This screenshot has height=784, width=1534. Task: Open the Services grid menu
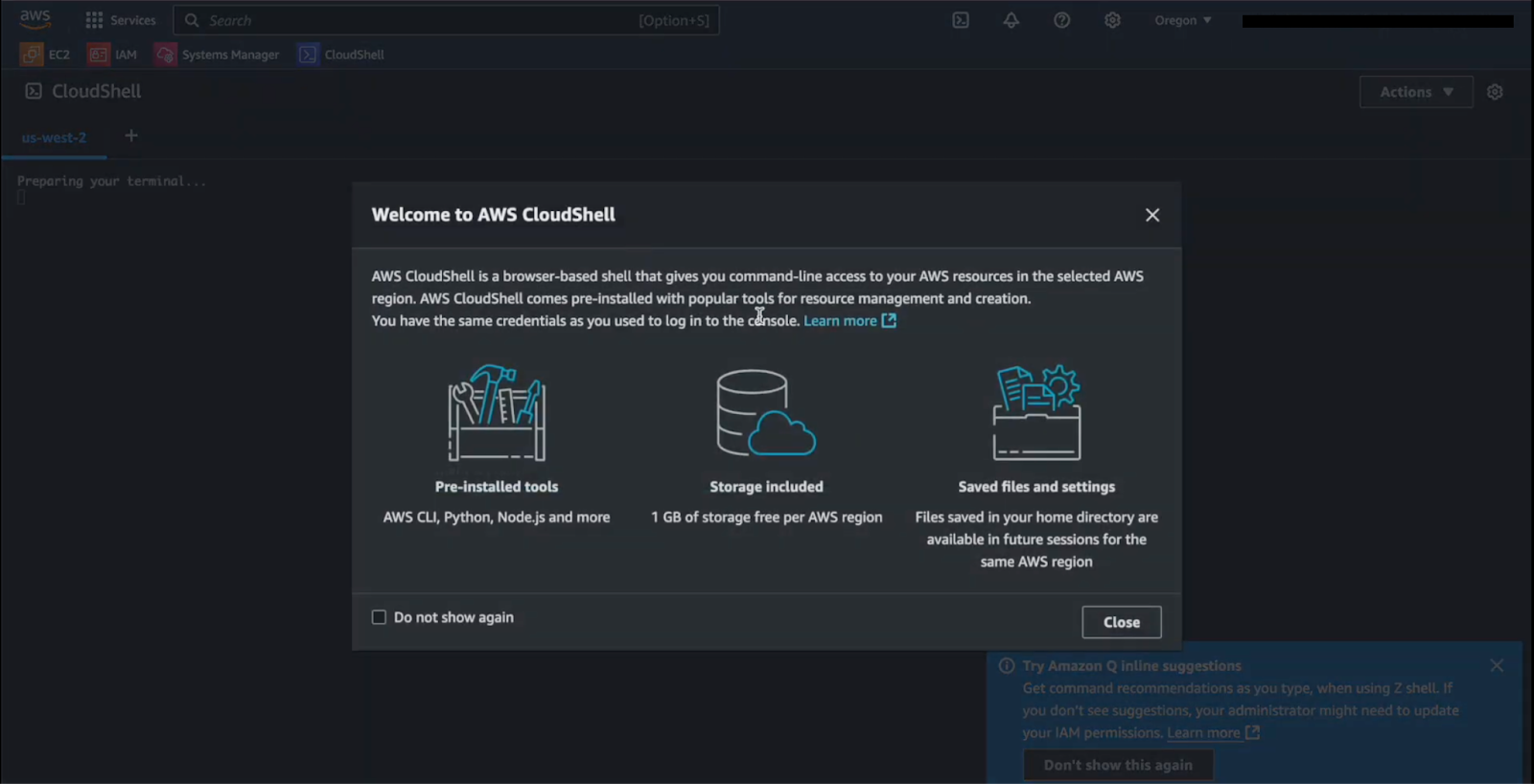point(121,20)
